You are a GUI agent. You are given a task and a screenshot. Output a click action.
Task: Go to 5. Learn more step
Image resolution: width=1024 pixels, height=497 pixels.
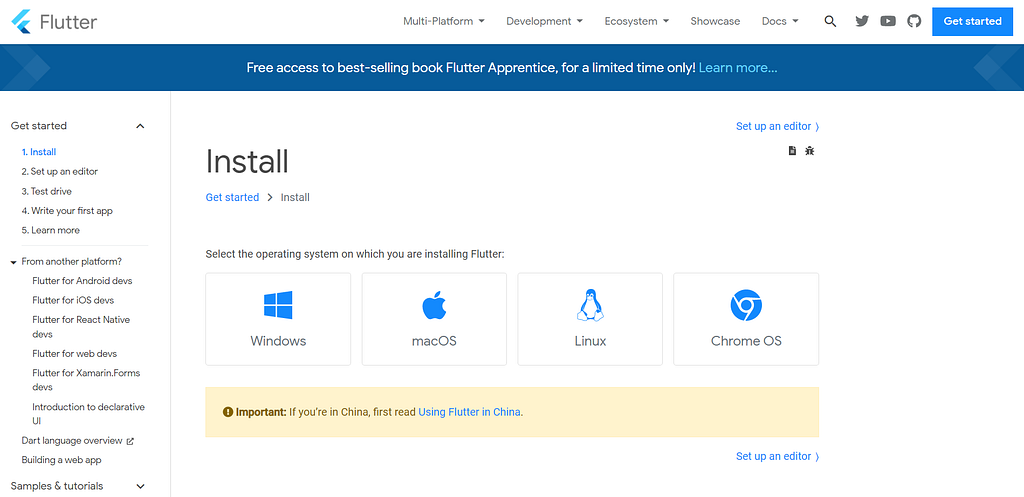51,231
